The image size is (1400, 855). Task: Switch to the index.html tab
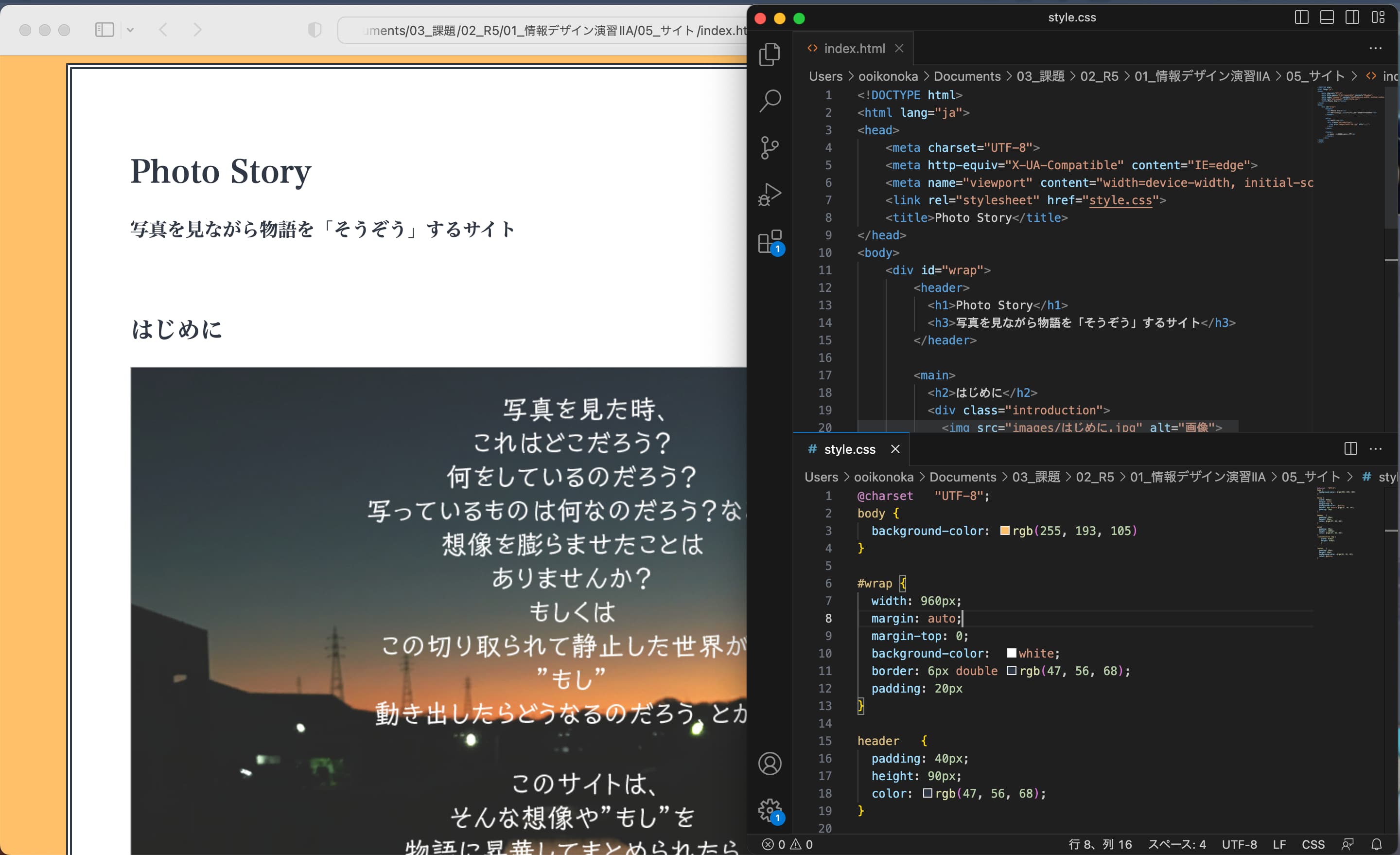(854, 49)
